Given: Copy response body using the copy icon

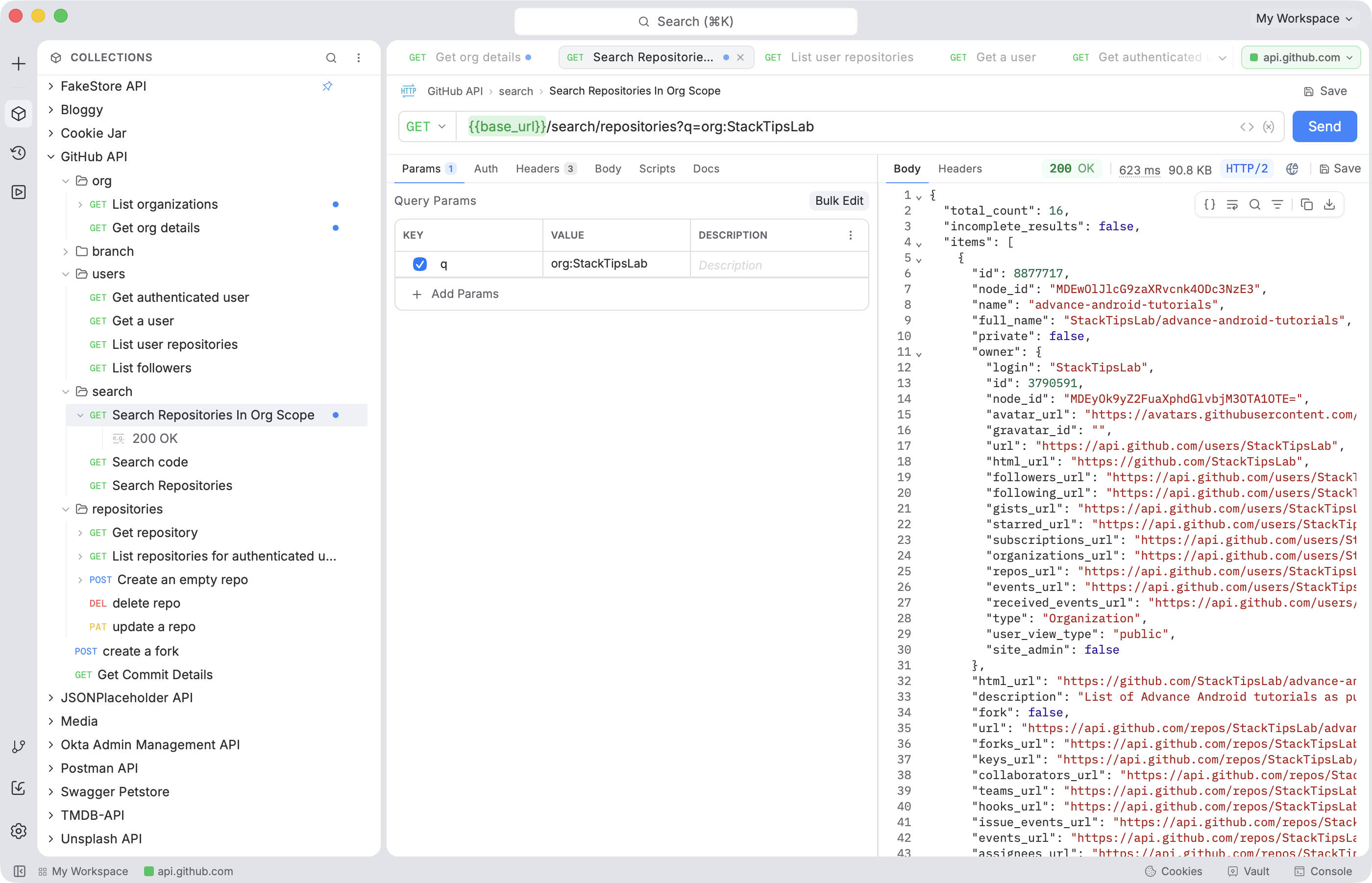Looking at the screenshot, I should (1307, 205).
